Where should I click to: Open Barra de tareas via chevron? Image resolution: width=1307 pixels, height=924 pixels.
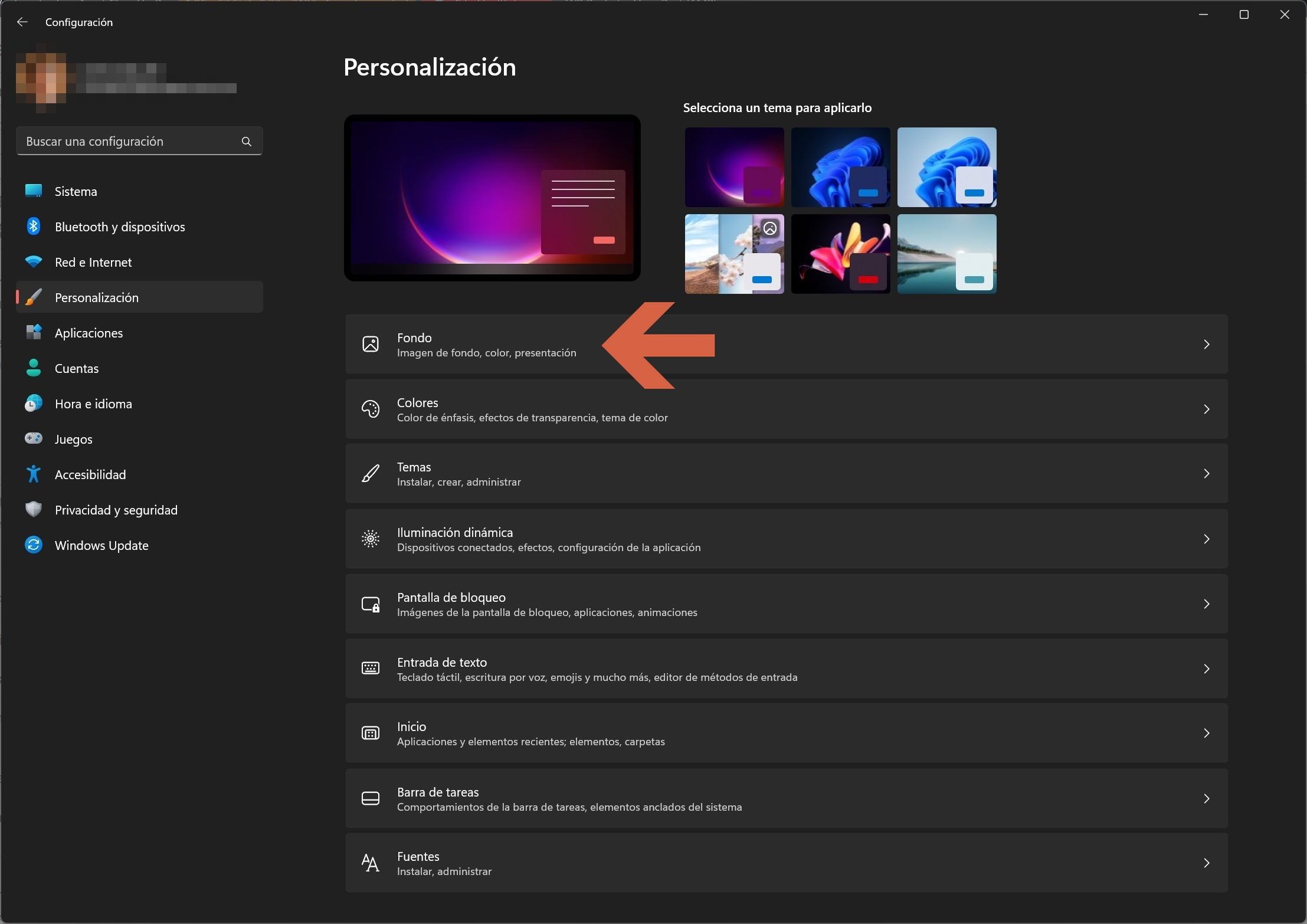pyautogui.click(x=1207, y=798)
